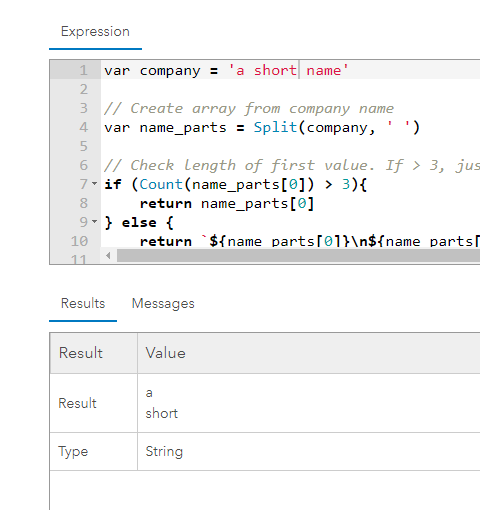Click line number 6 in the gutter
Viewport: 480px width, 510px height.
tap(83, 165)
